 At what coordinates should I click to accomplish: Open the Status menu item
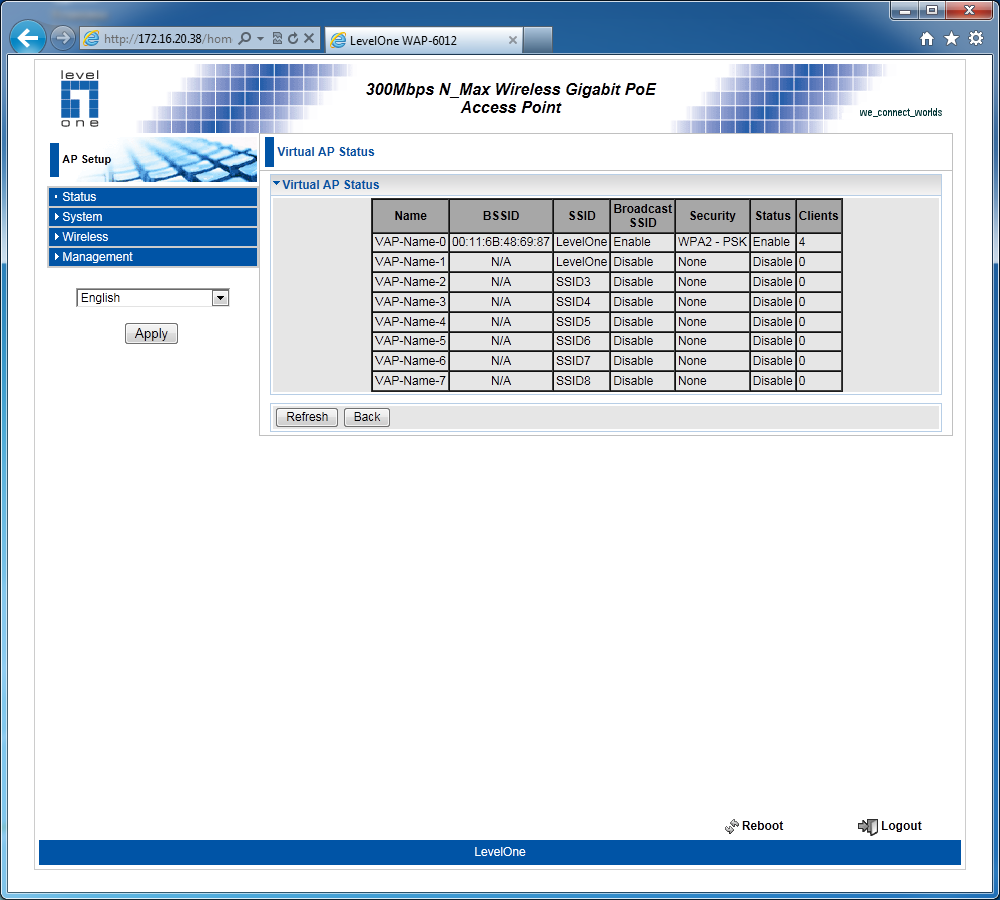point(153,196)
